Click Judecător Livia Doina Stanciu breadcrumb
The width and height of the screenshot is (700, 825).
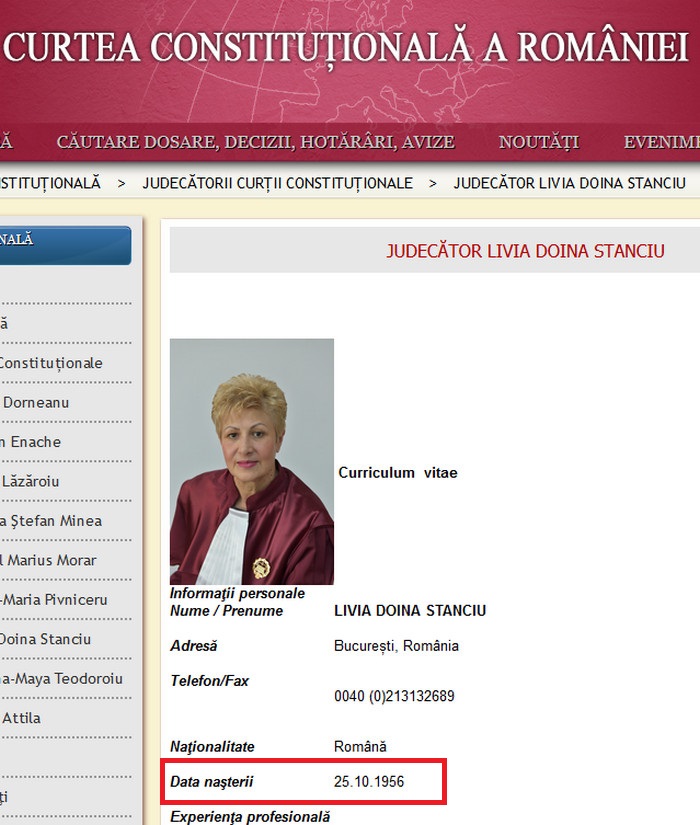569,183
